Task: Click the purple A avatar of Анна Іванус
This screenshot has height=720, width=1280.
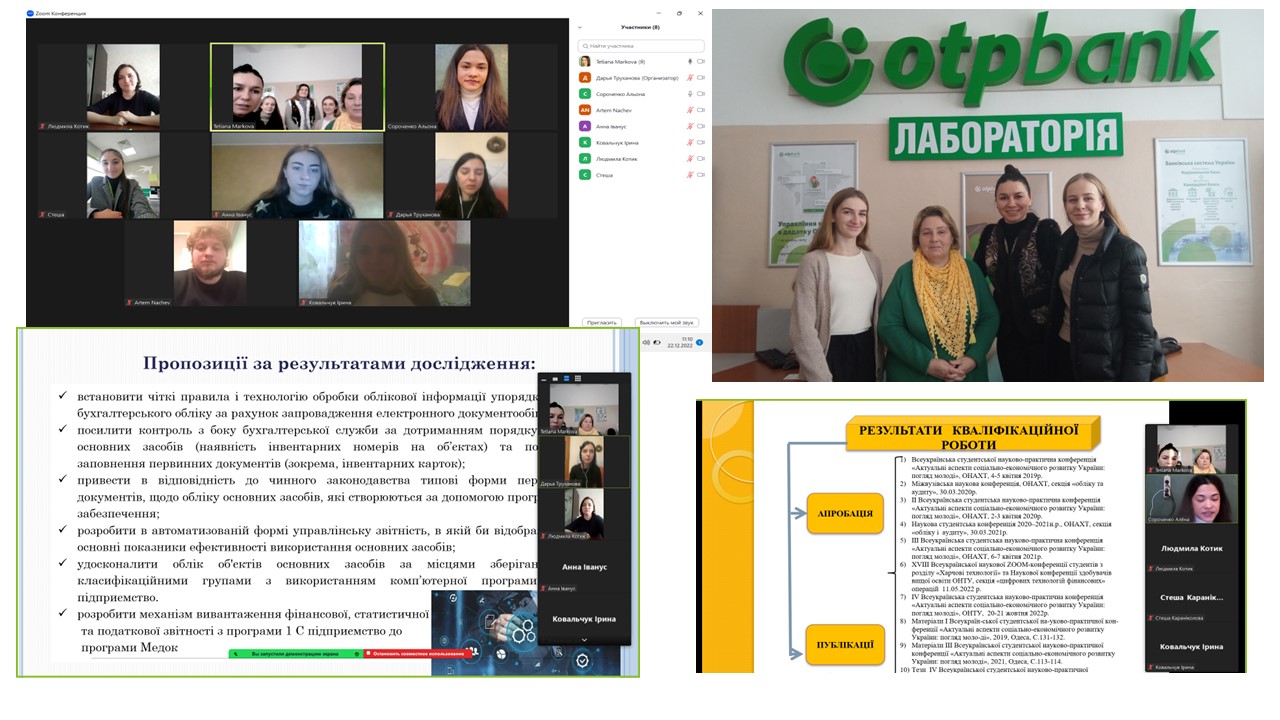Action: pos(585,126)
